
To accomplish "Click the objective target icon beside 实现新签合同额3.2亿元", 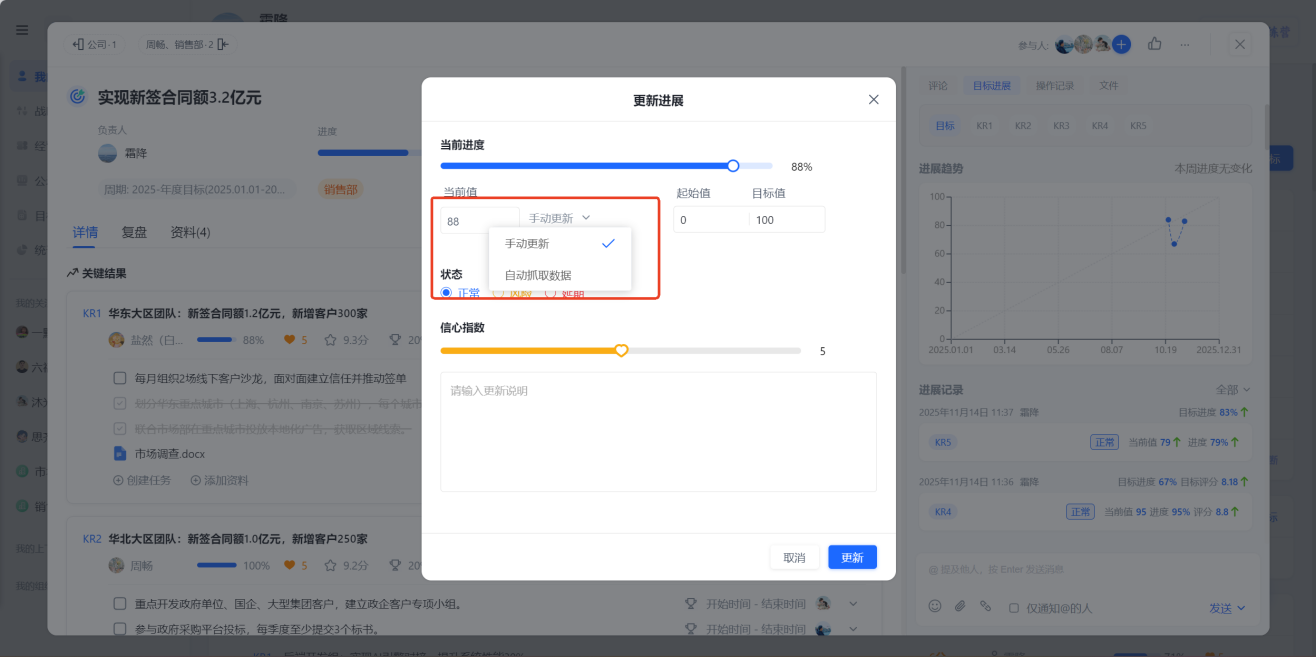I will (x=77, y=97).
